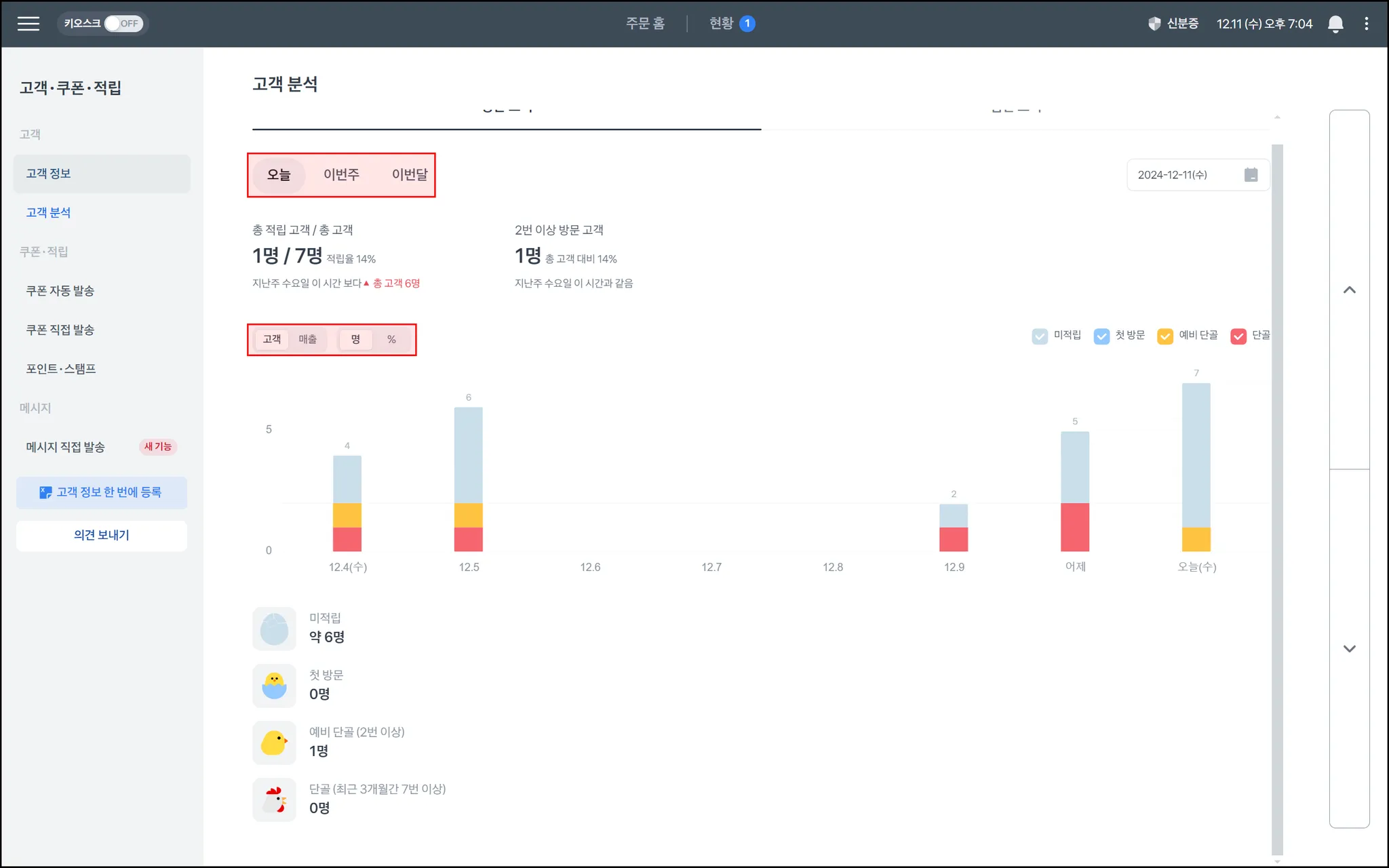Click the 첫 방문 hatching chick icon
This screenshot has width=1389, height=868.
point(274,686)
